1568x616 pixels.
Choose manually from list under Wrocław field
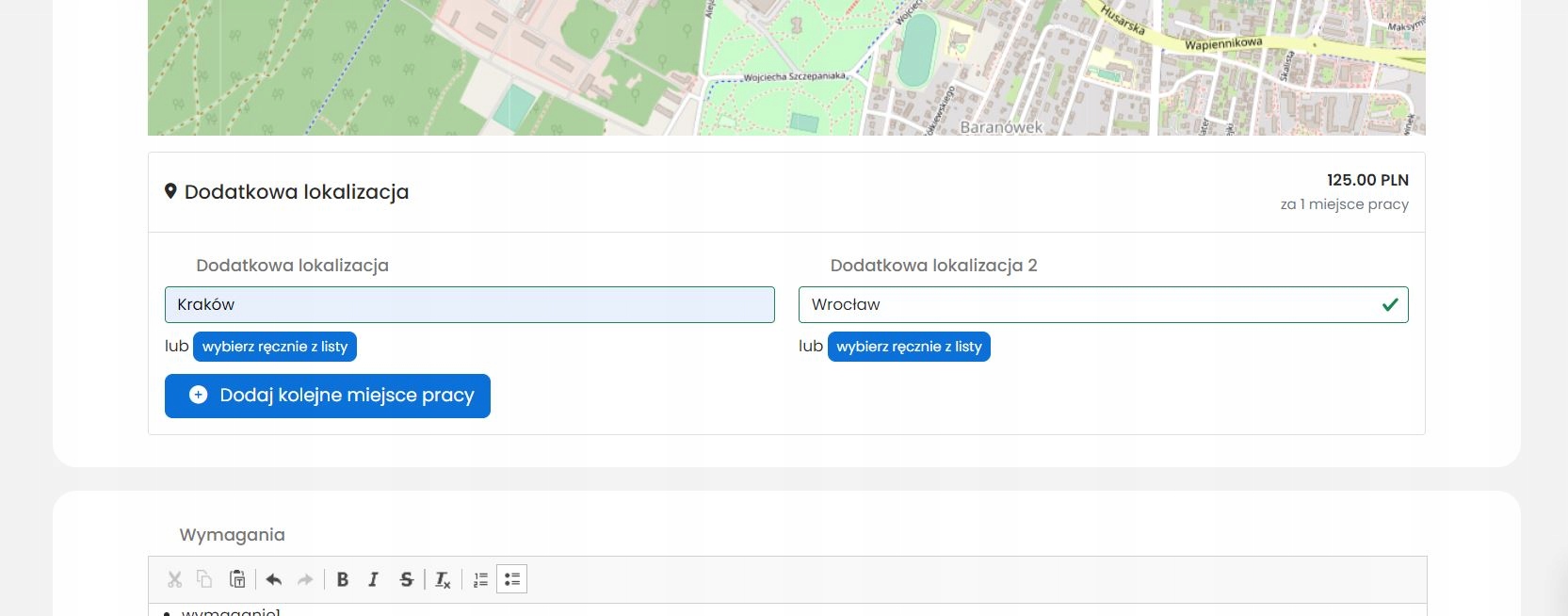point(909,347)
